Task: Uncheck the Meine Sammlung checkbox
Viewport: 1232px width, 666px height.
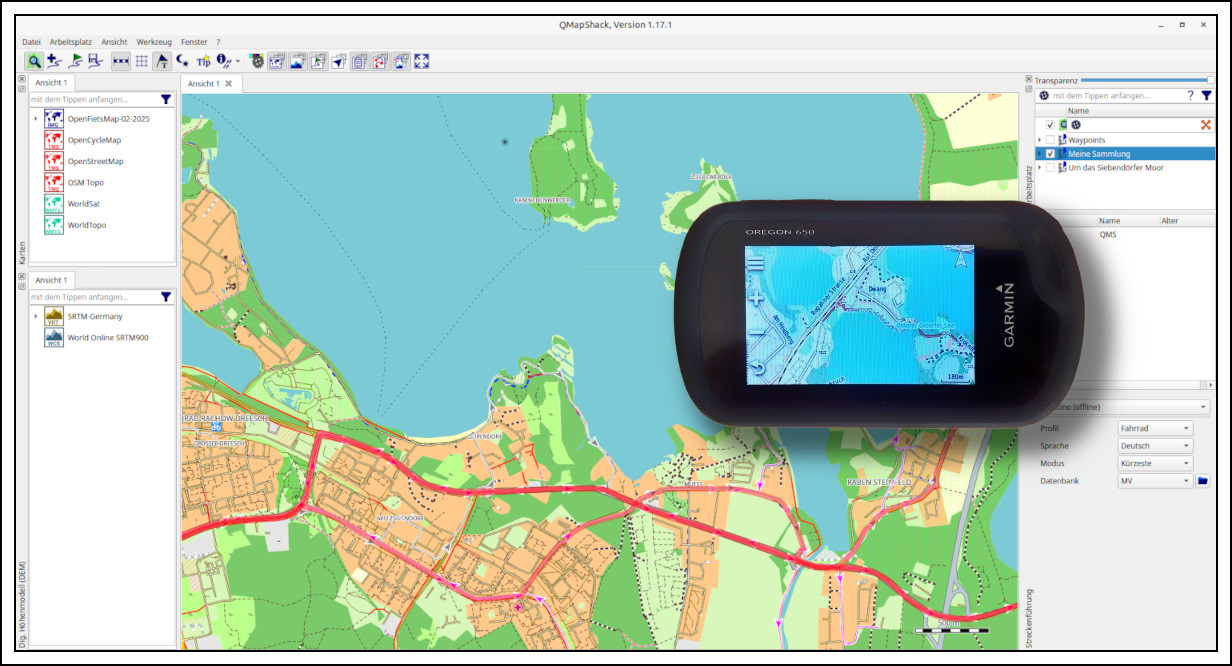Action: point(1050,154)
